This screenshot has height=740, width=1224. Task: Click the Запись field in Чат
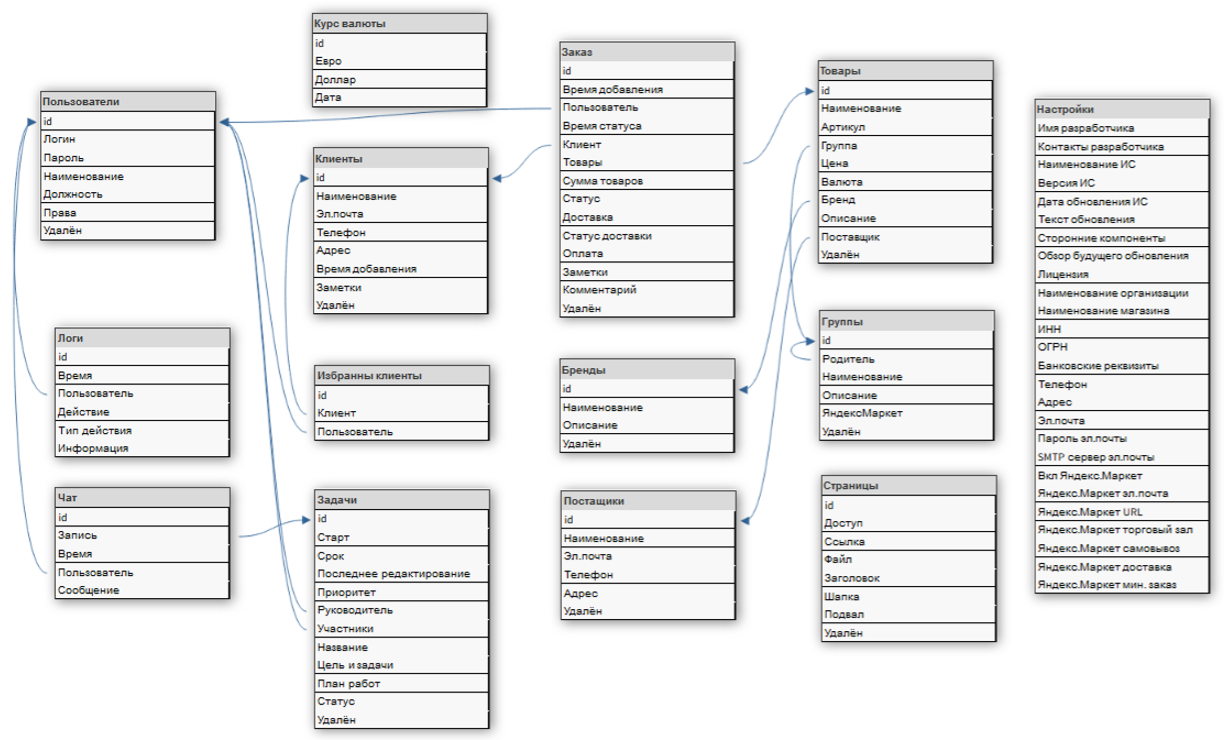tap(142, 535)
